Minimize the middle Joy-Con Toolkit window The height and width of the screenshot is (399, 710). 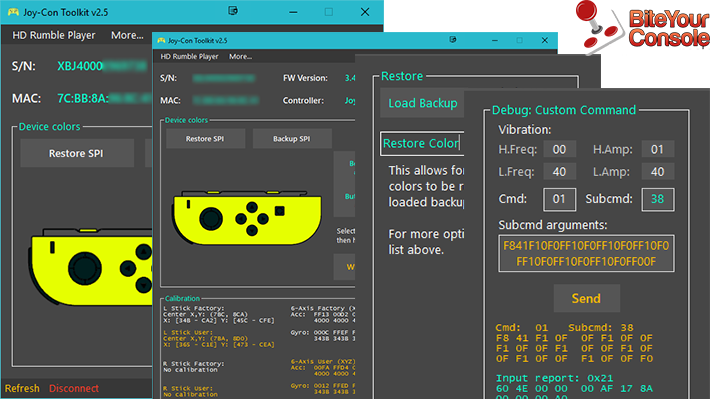pyautogui.click(x=495, y=40)
